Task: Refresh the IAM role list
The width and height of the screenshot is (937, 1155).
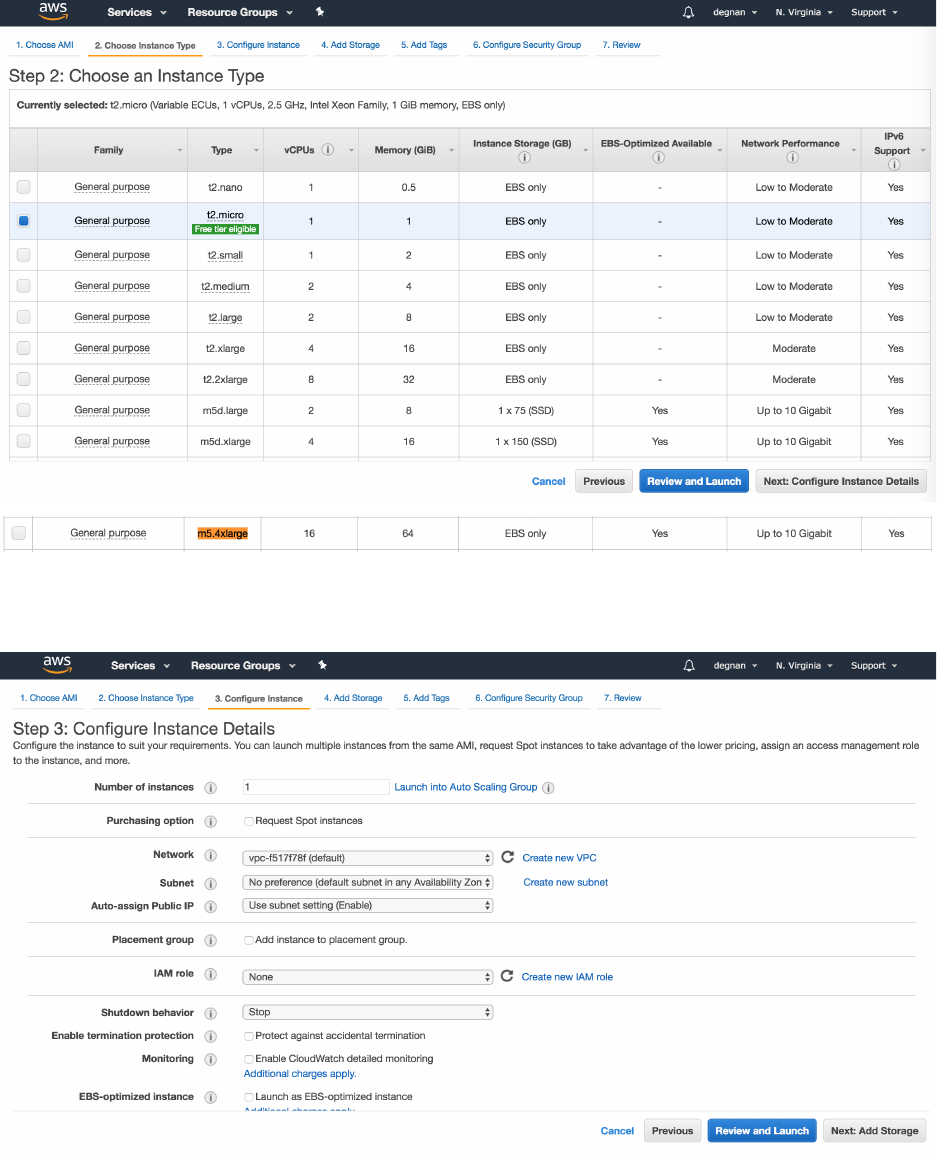Action: [507, 976]
